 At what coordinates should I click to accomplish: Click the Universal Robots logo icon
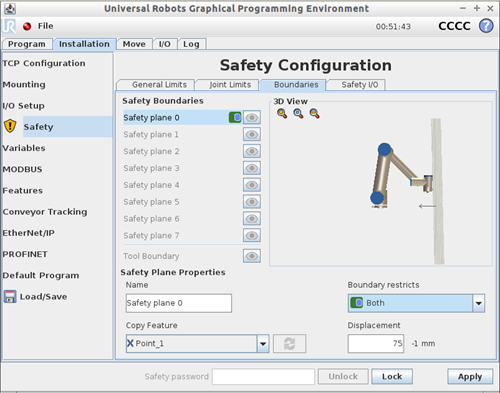9,26
